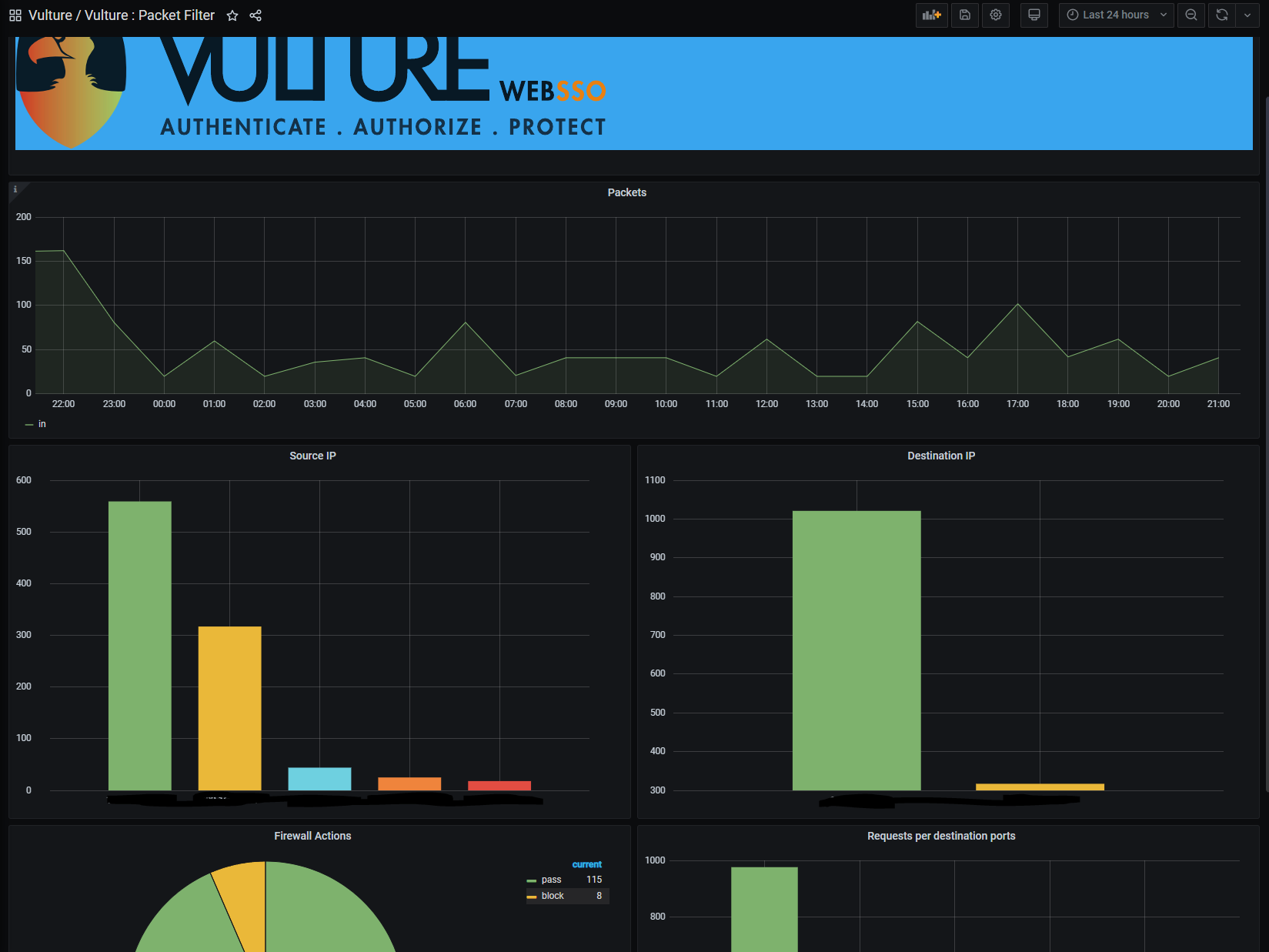The width and height of the screenshot is (1269, 952).
Task: Open the dashboards grid icon
Action: coord(15,15)
